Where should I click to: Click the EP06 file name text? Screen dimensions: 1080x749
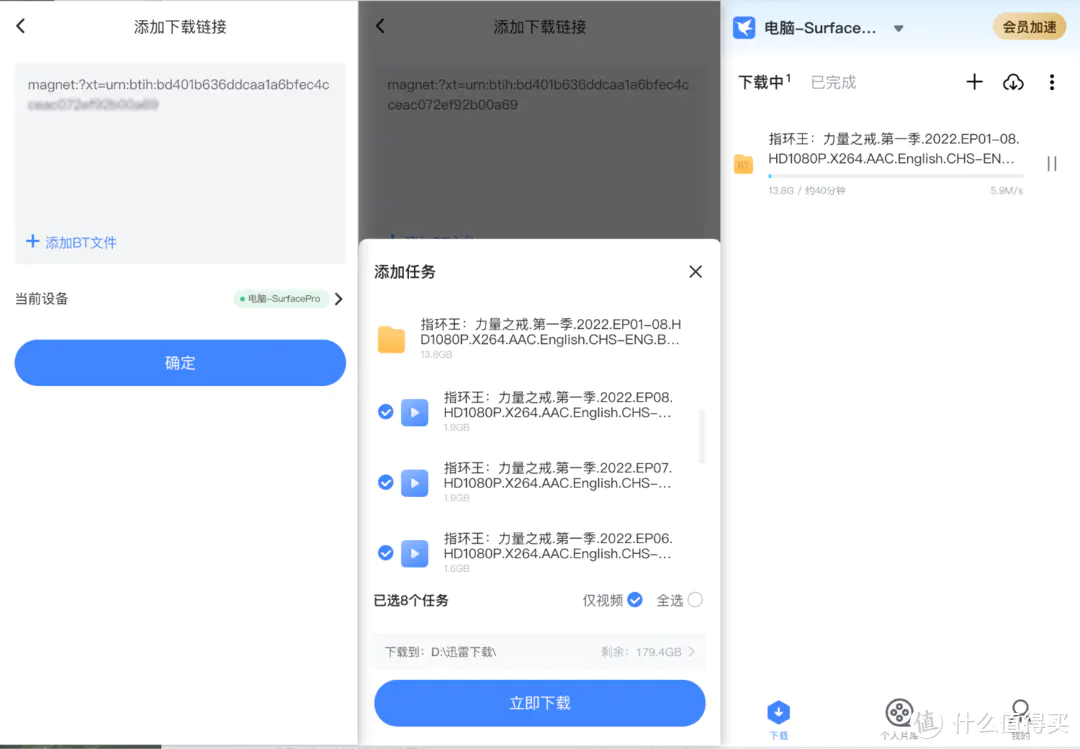(558, 545)
